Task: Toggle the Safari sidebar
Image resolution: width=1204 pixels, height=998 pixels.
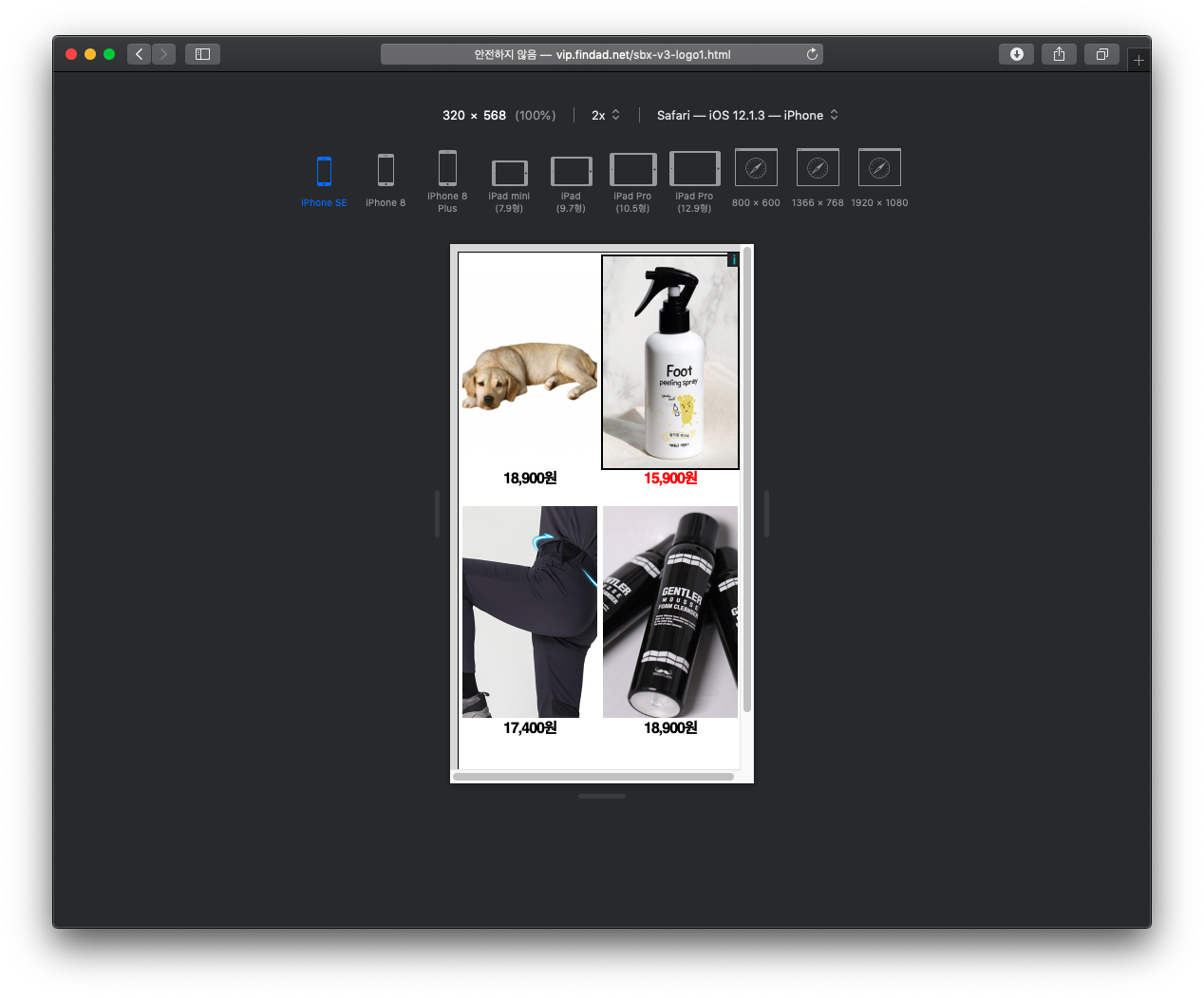Action: [x=202, y=54]
